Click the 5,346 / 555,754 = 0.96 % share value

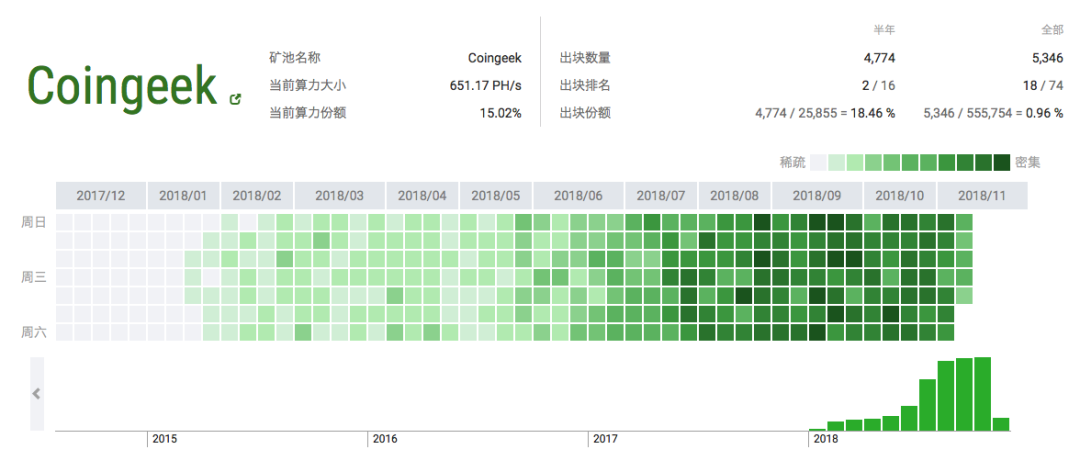point(993,114)
